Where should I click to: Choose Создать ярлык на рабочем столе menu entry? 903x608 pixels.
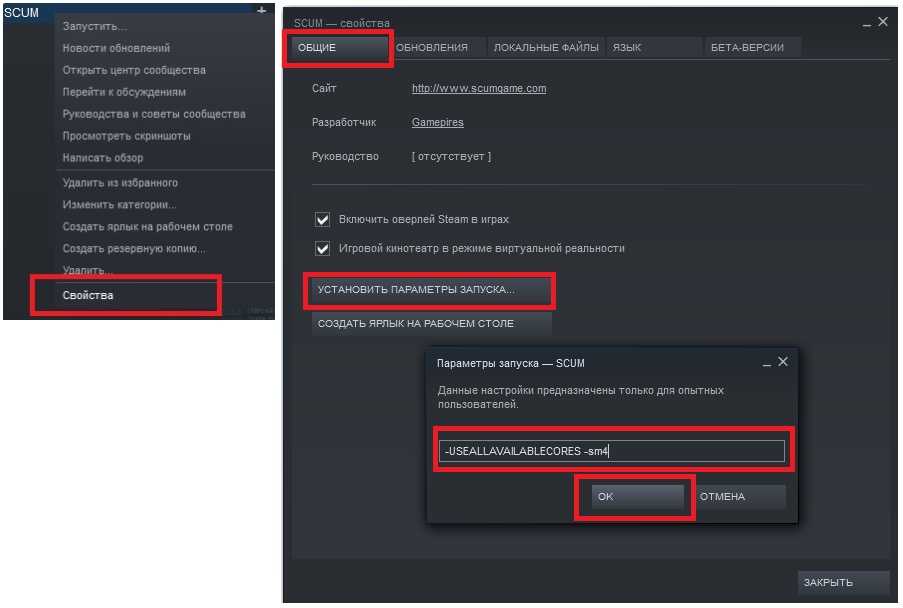pos(147,226)
